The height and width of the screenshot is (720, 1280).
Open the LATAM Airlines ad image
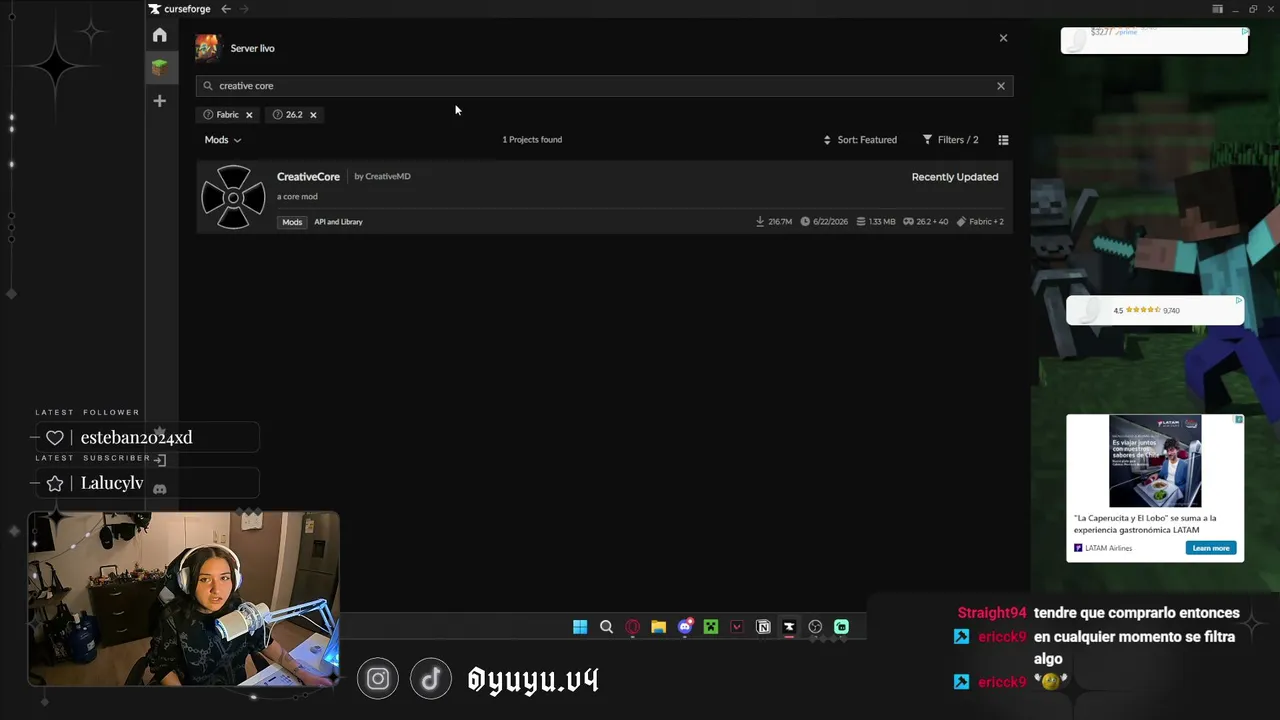point(1155,461)
